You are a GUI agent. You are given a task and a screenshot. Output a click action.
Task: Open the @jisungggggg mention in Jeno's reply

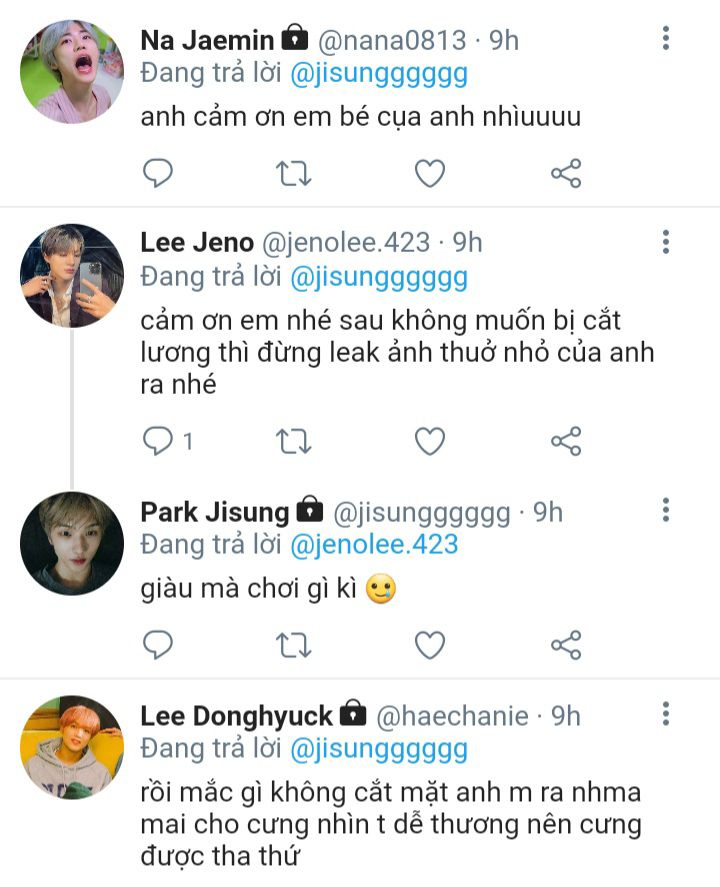(378, 276)
